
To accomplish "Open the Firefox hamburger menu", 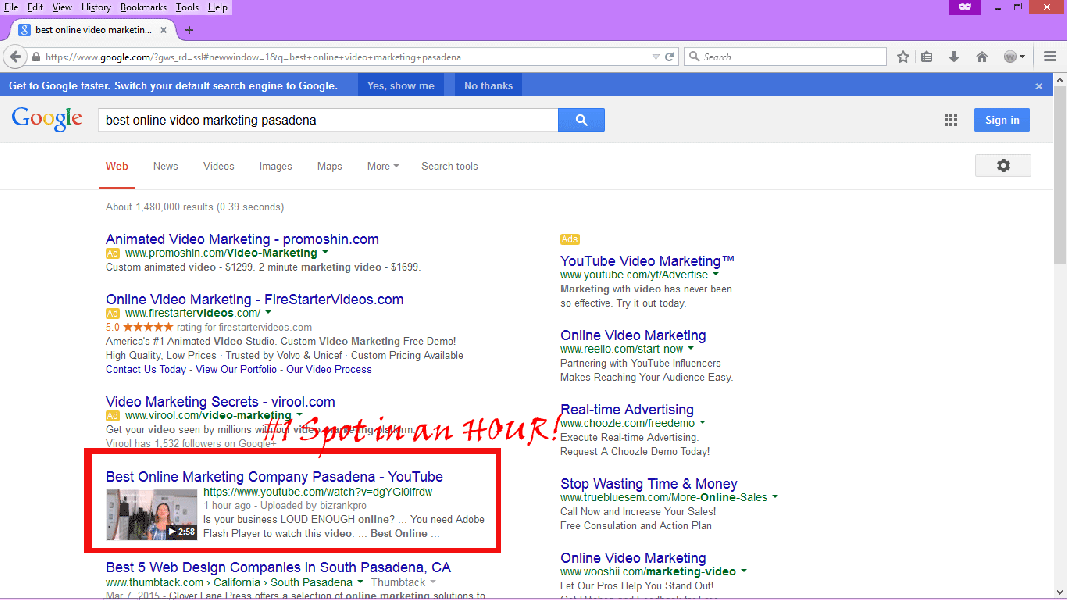I will click(x=1050, y=57).
